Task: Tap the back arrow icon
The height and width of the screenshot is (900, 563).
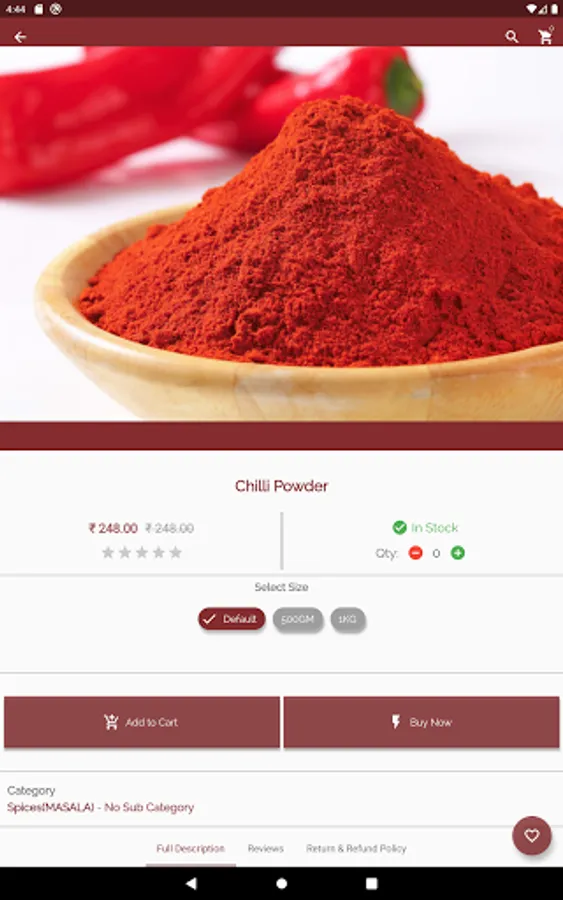Action: [20, 37]
